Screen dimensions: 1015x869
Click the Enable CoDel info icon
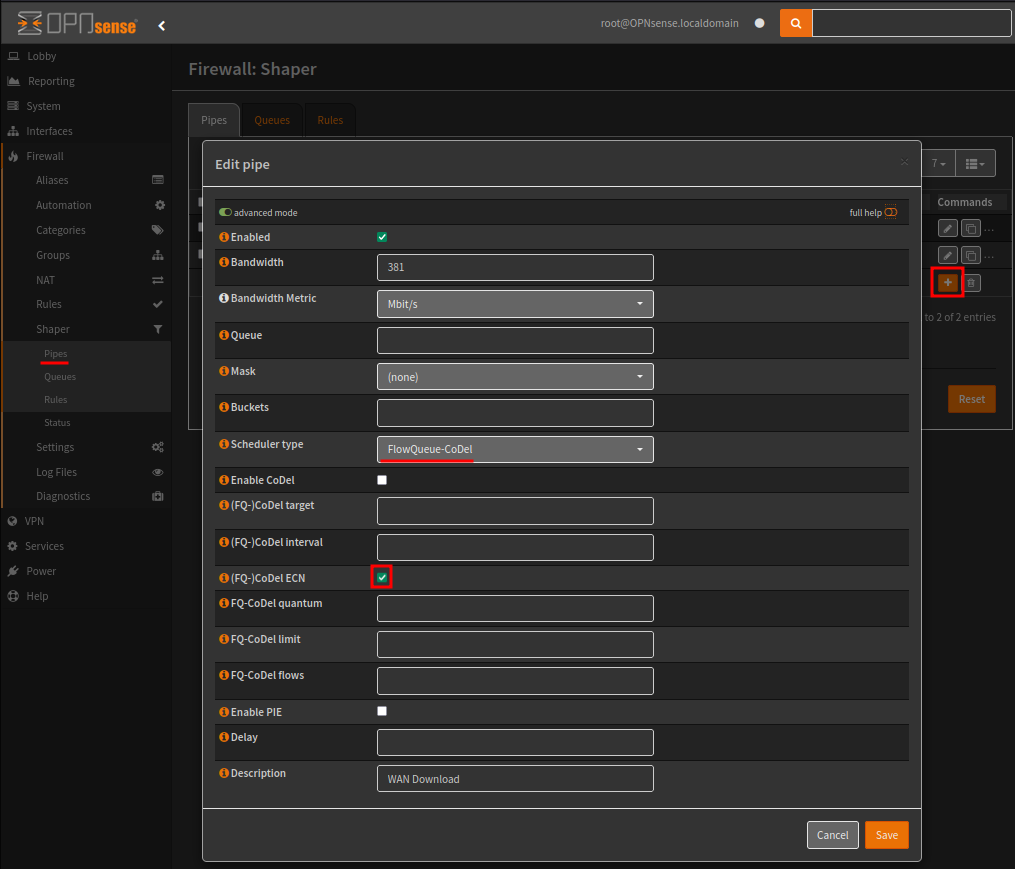tap(224, 480)
